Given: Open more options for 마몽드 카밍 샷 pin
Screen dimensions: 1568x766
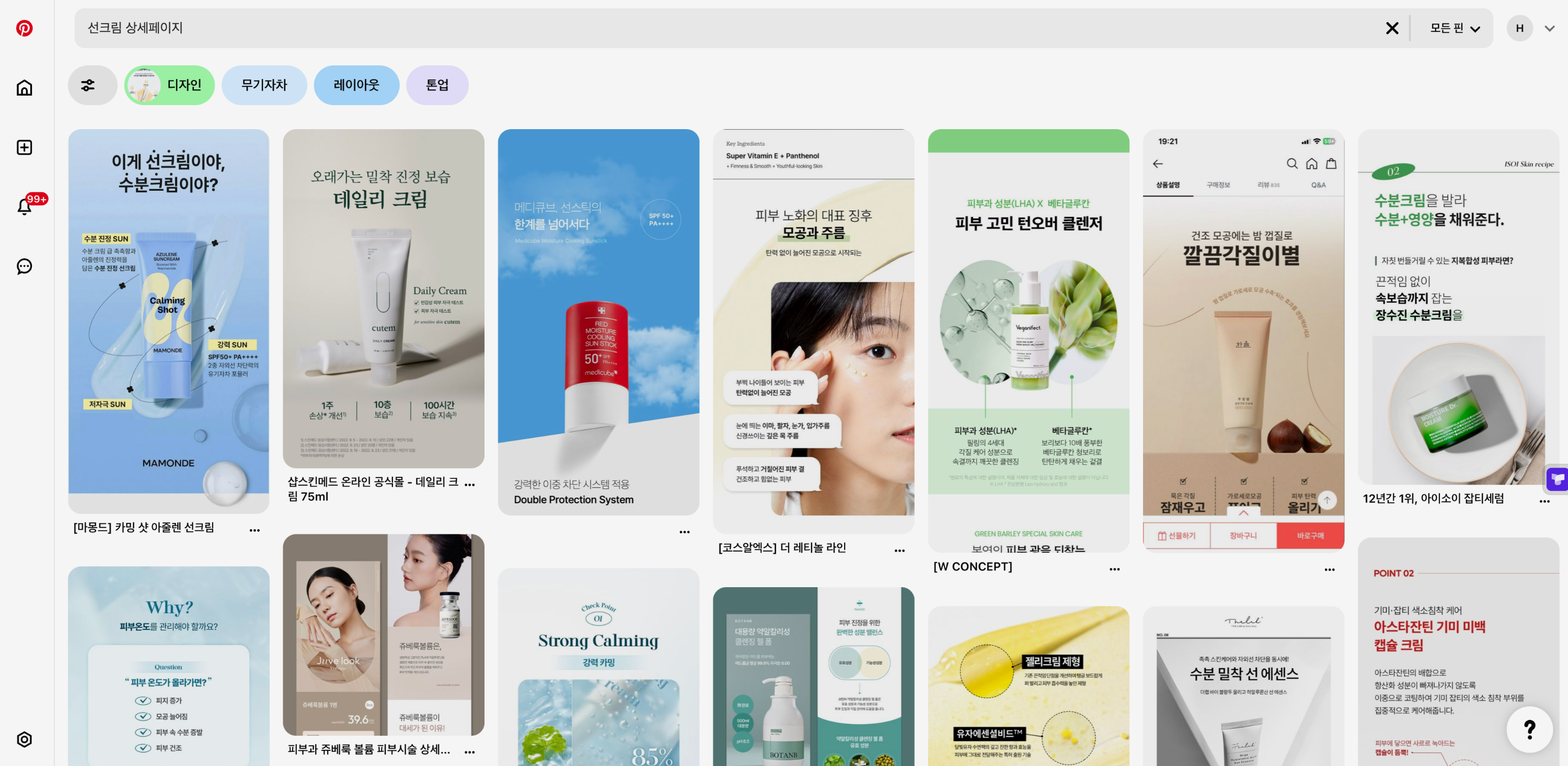Looking at the screenshot, I should coord(255,530).
